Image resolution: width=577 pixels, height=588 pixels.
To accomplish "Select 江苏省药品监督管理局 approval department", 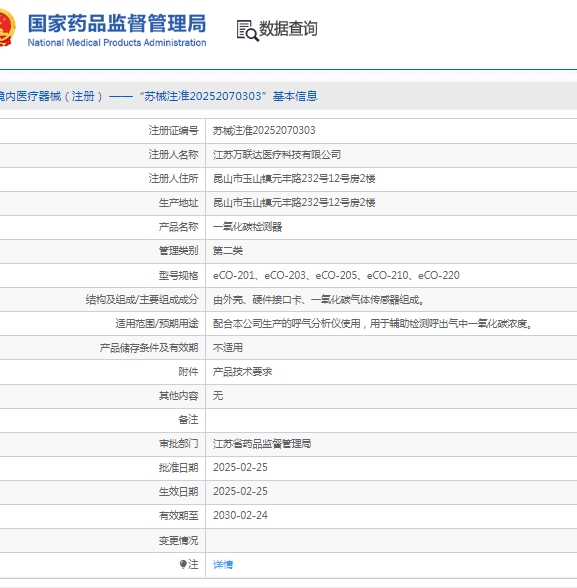I will click(262, 444).
